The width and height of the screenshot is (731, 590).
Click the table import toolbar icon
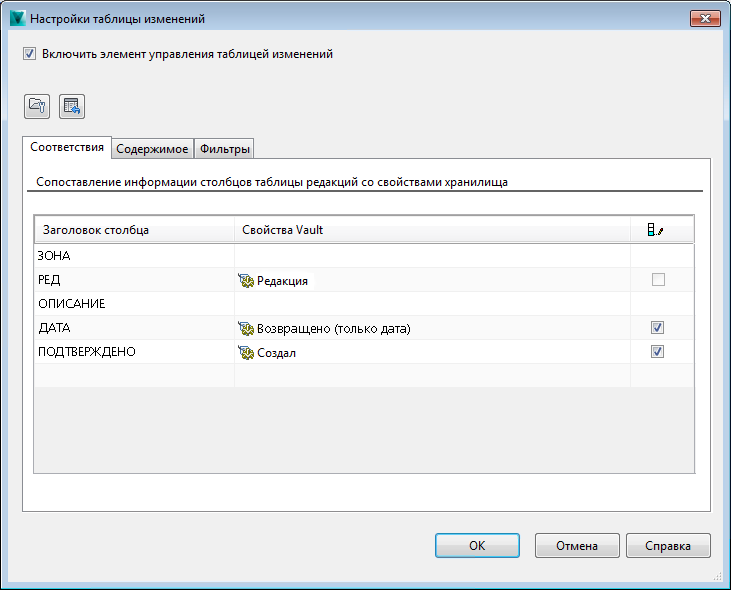tap(71, 105)
